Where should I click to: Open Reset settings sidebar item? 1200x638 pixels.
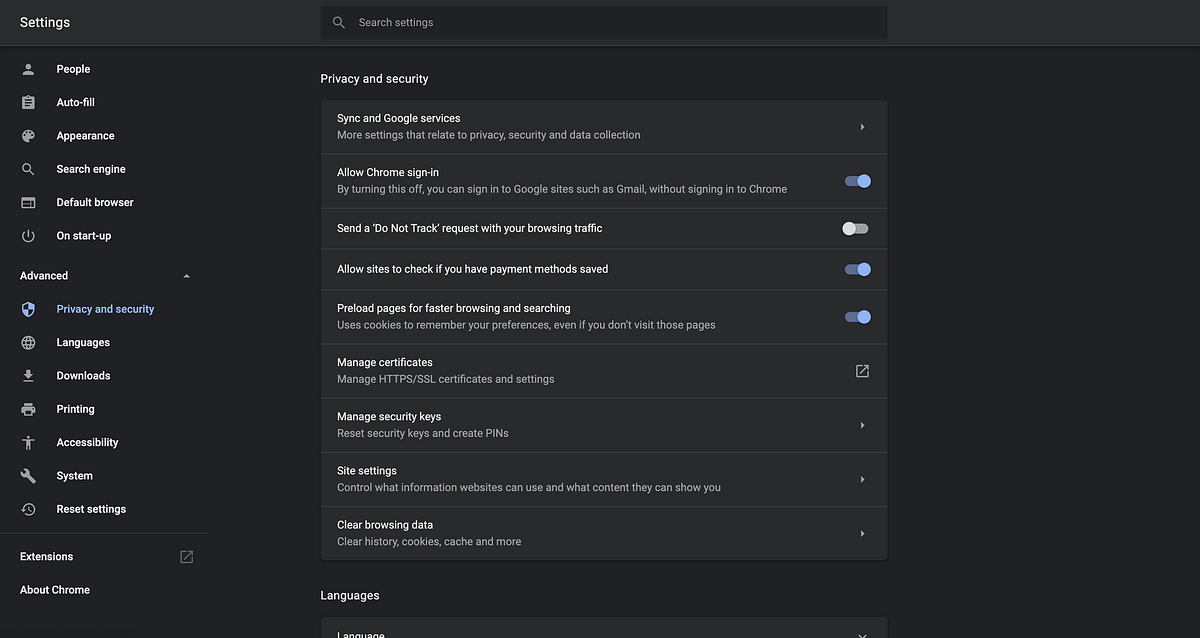click(x=91, y=509)
